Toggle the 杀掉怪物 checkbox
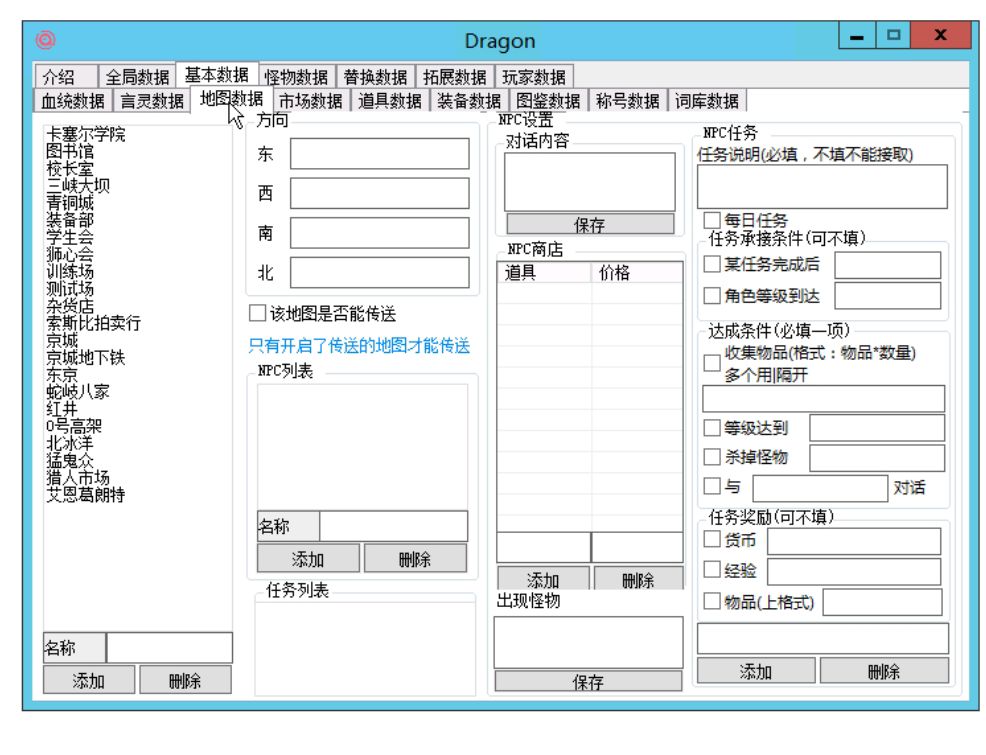The image size is (986, 755). 711,456
